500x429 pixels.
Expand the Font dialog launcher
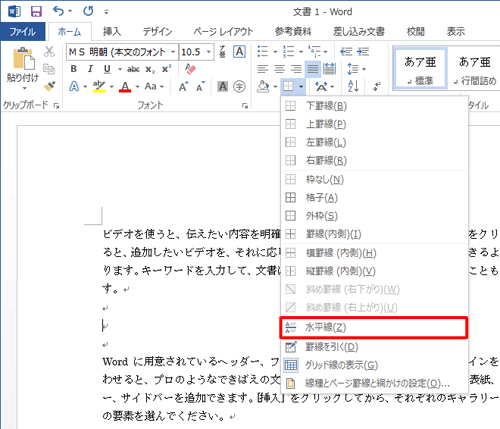coord(245,106)
